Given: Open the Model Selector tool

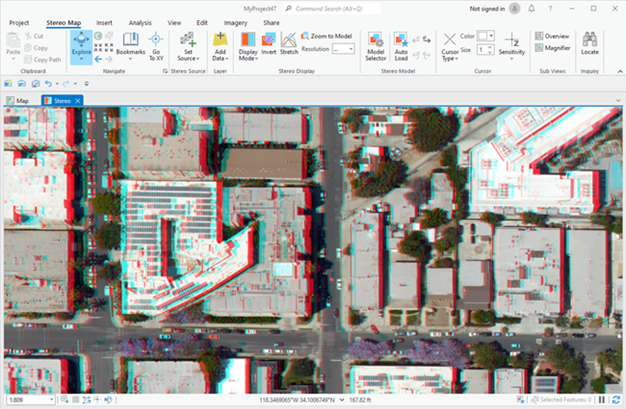Looking at the screenshot, I should point(376,45).
